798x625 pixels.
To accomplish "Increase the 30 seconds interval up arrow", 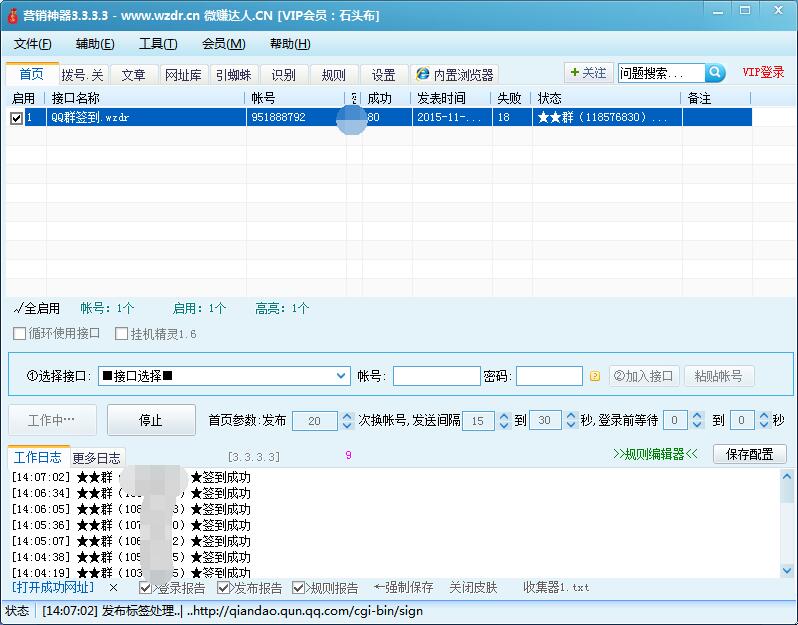I will tap(571, 416).
